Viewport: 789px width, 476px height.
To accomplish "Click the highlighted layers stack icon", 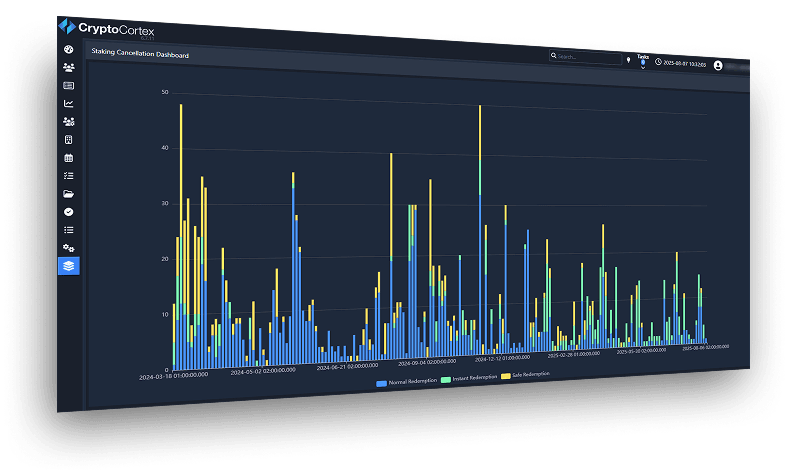I will pyautogui.click(x=68, y=266).
